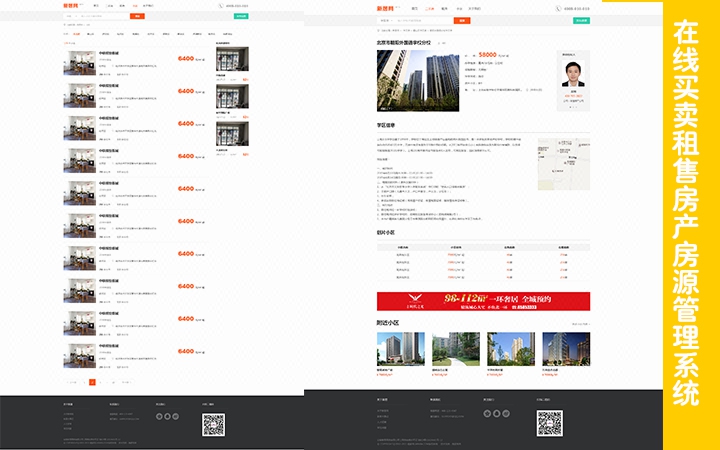Click the orange site logo on right page
This screenshot has width=720, height=450.
[385, 8]
